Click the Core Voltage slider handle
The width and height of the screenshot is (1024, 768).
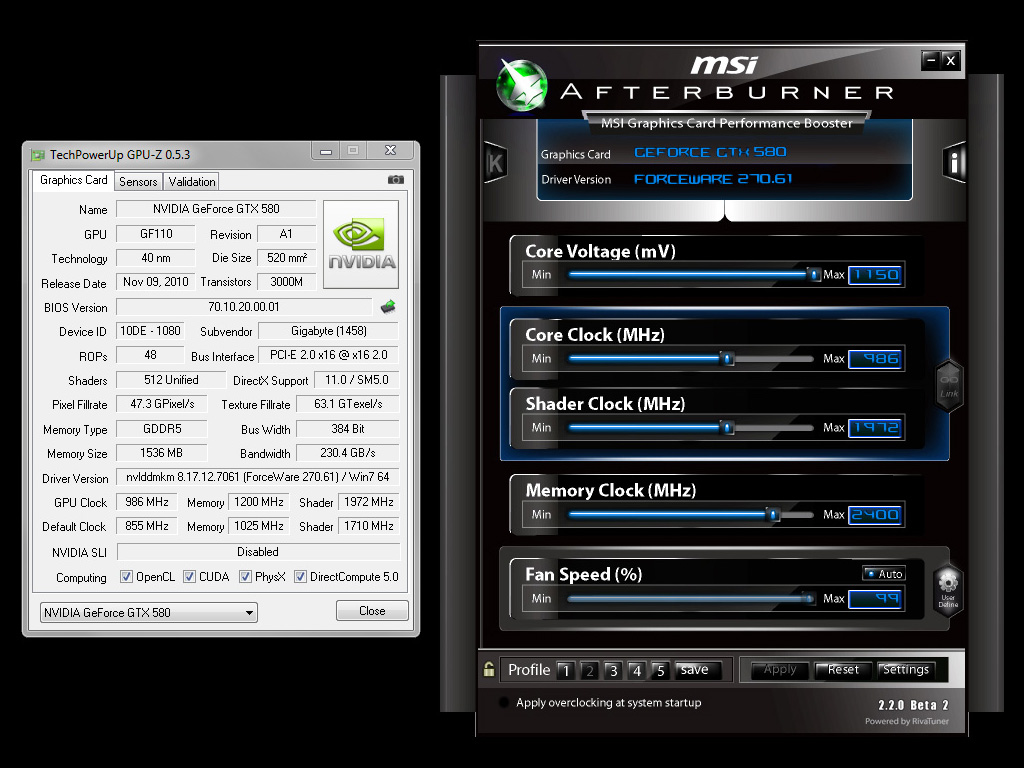coord(814,275)
